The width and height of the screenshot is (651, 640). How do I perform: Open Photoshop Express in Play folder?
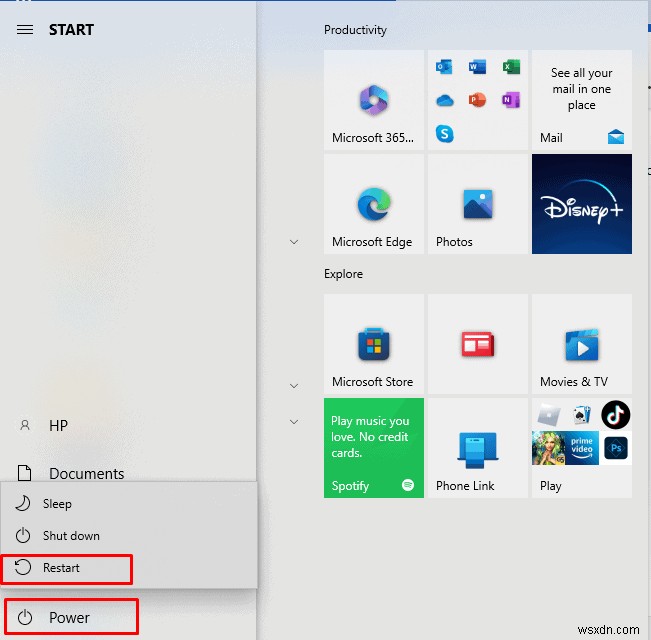click(x=615, y=448)
